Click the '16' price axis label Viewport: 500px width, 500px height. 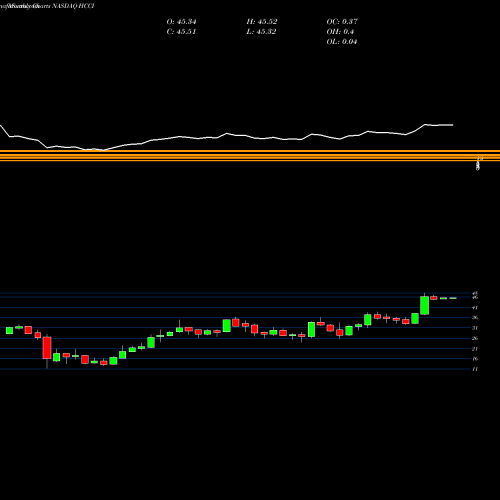click(x=475, y=359)
